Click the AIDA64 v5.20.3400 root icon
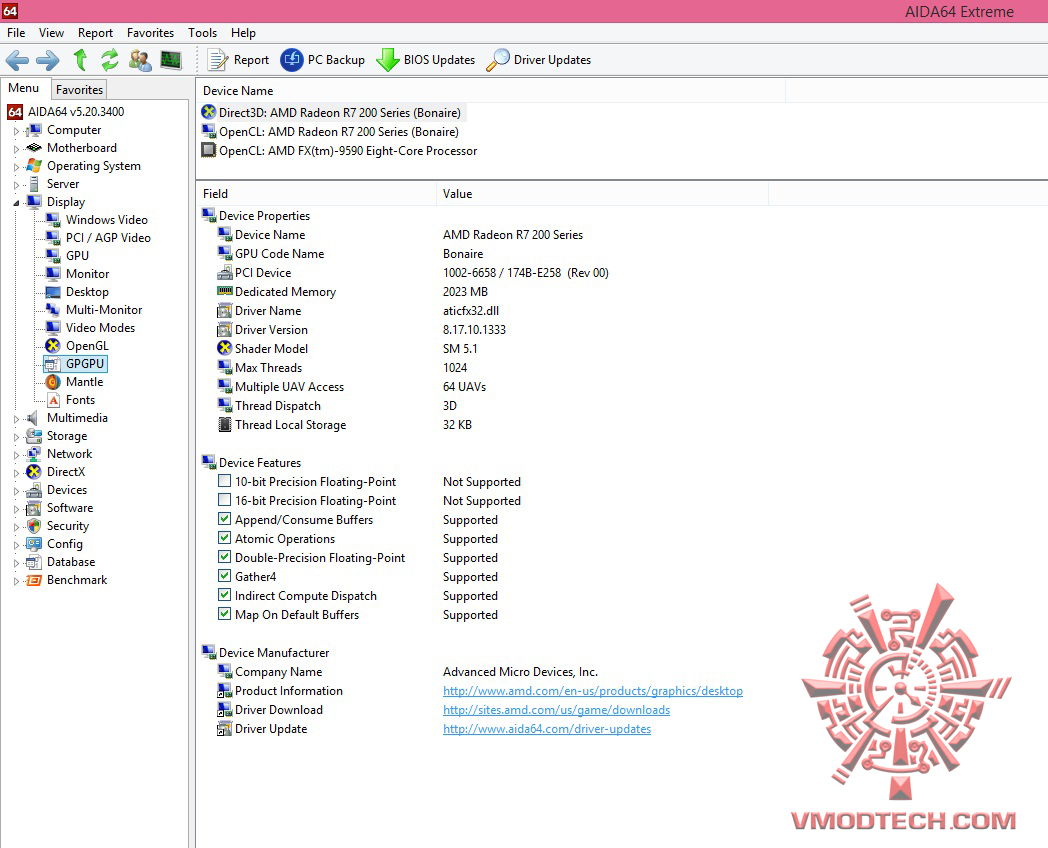Viewport: 1048px width, 848px height. 15,112
